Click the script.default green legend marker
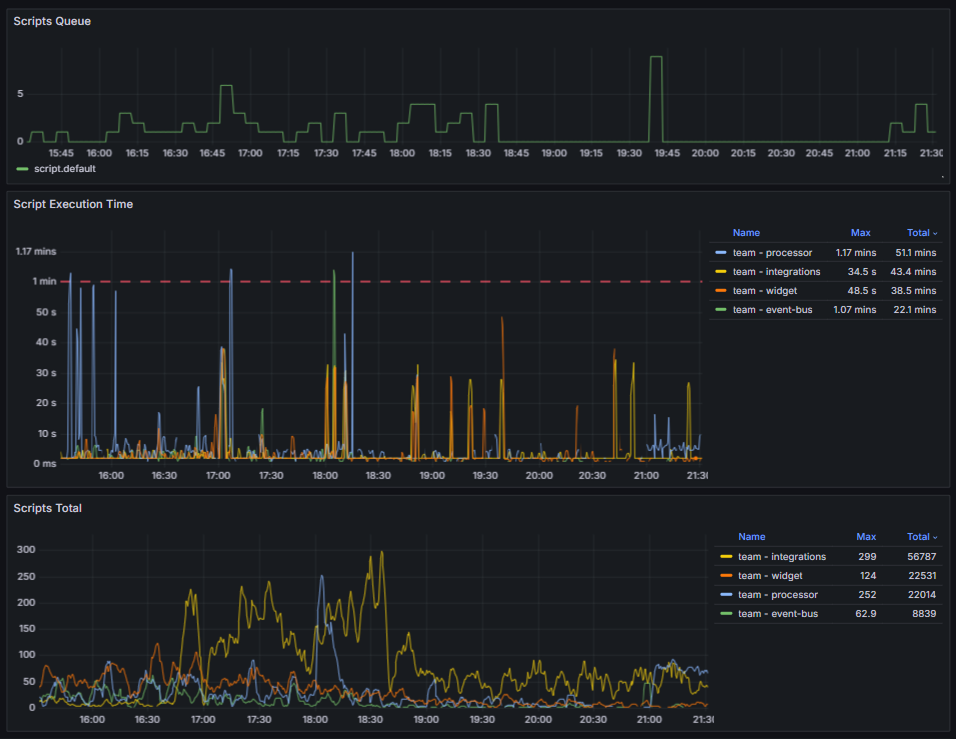Image resolution: width=956 pixels, height=739 pixels. coord(20,168)
